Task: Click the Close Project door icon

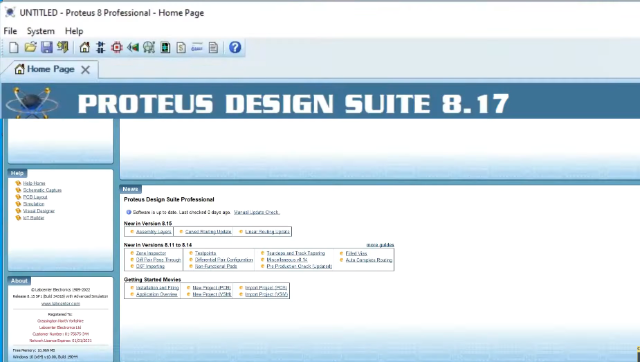Action: pyautogui.click(x=63, y=47)
